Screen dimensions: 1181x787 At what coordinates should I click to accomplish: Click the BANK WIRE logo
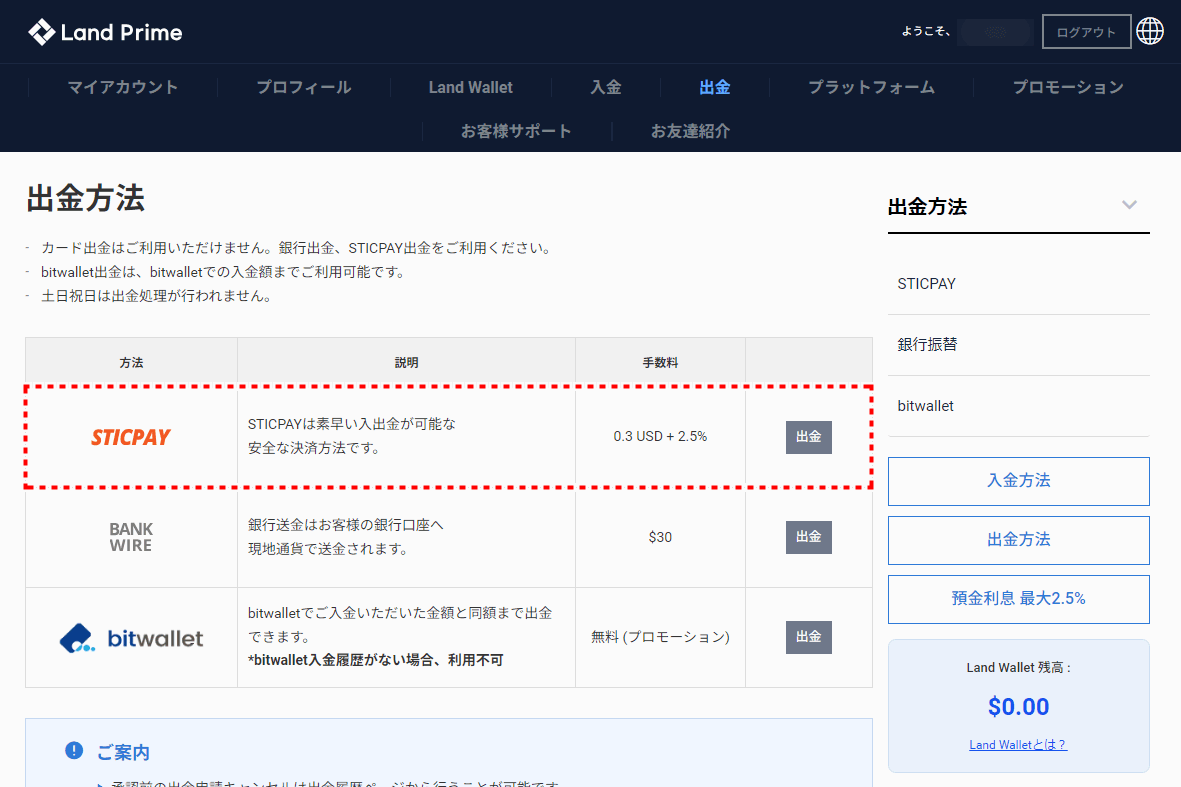(x=131, y=537)
